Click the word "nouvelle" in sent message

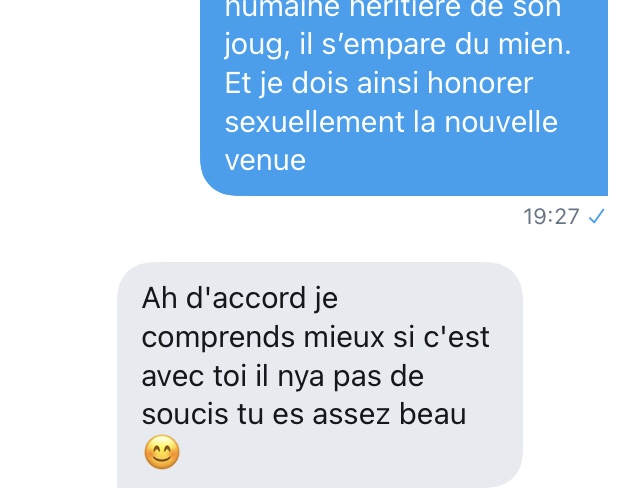(501, 122)
